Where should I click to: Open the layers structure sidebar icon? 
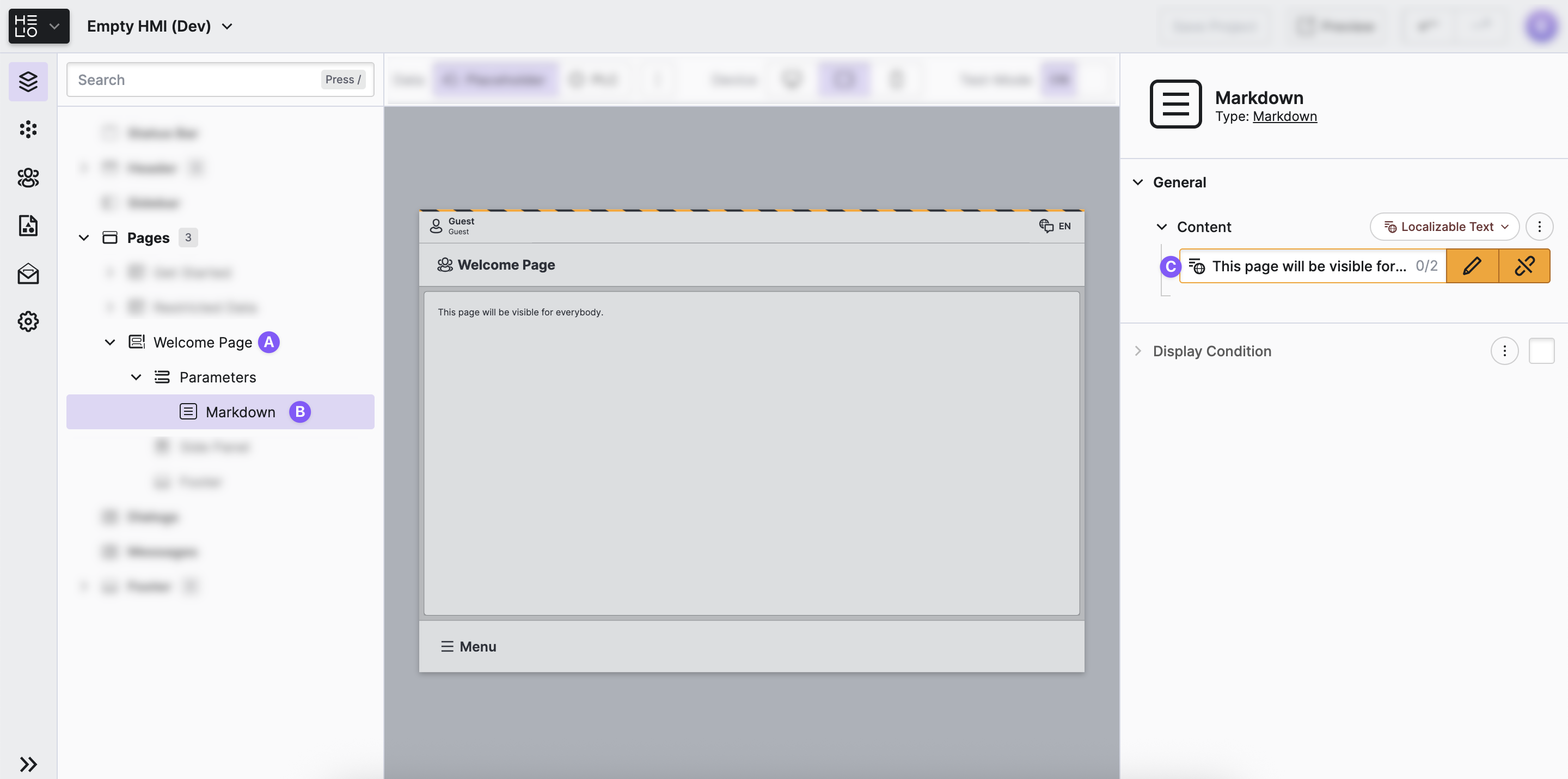(x=28, y=81)
